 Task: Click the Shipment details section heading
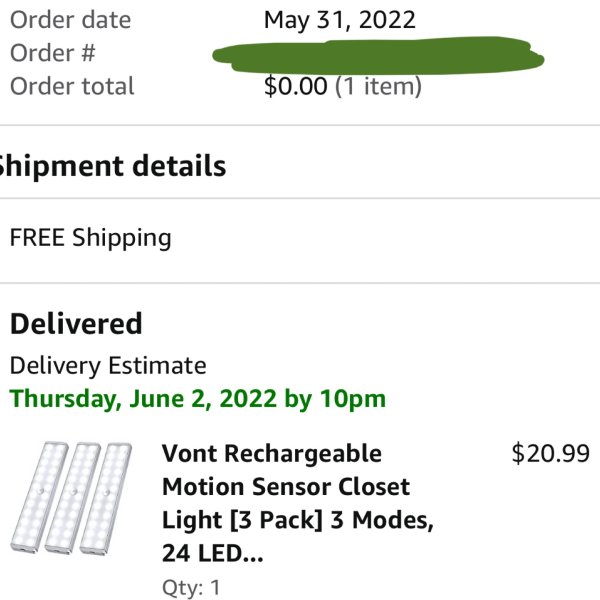click(112, 166)
